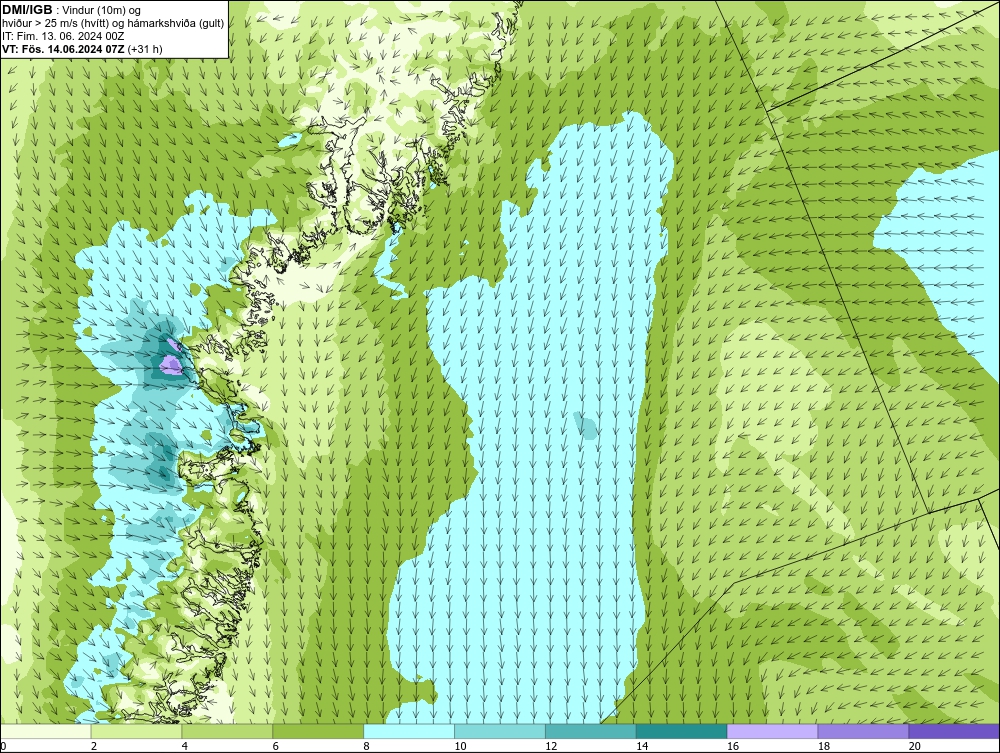Click legend label 14

click(x=642, y=746)
